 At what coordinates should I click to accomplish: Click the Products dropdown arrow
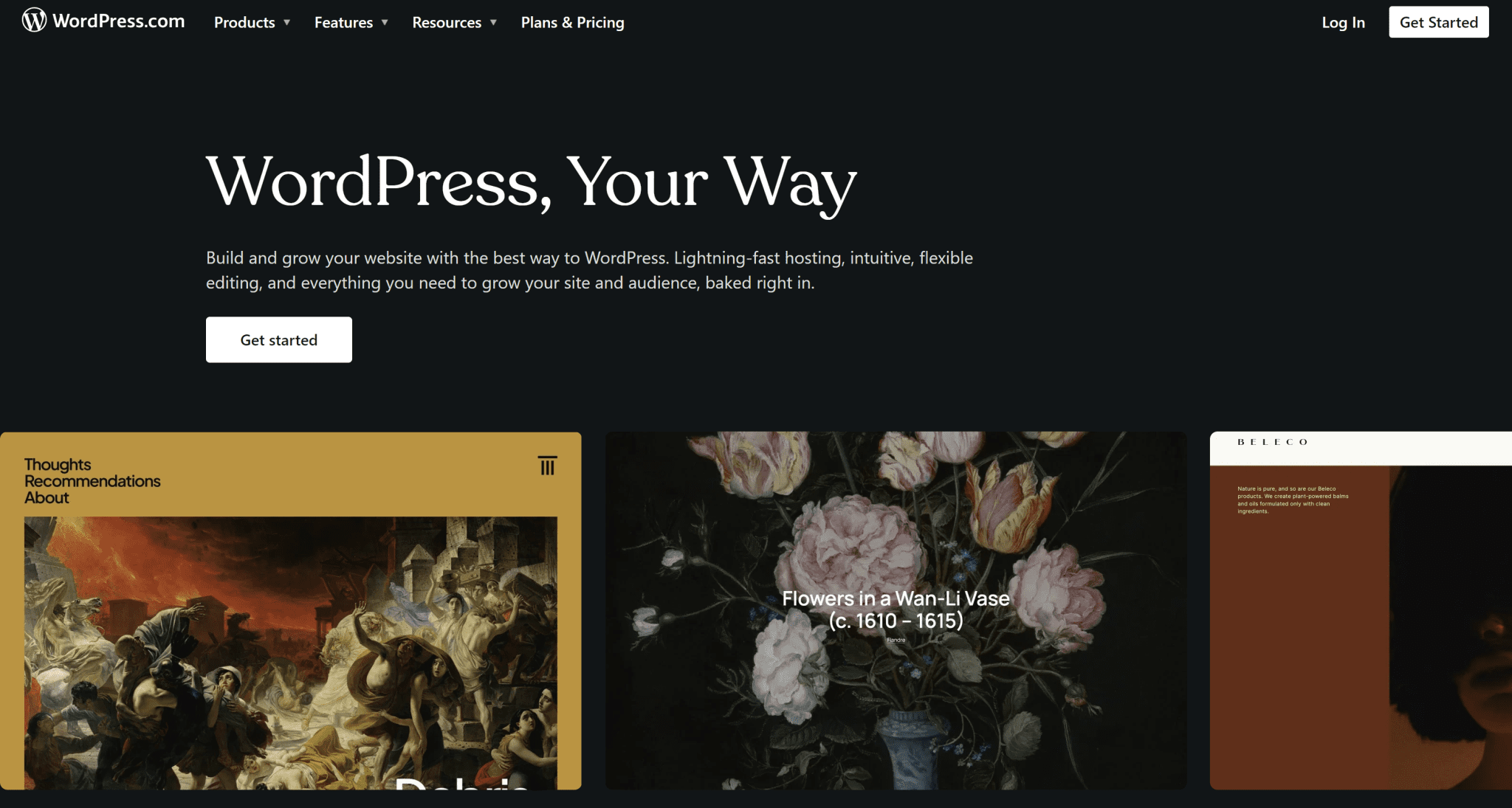[x=287, y=22]
